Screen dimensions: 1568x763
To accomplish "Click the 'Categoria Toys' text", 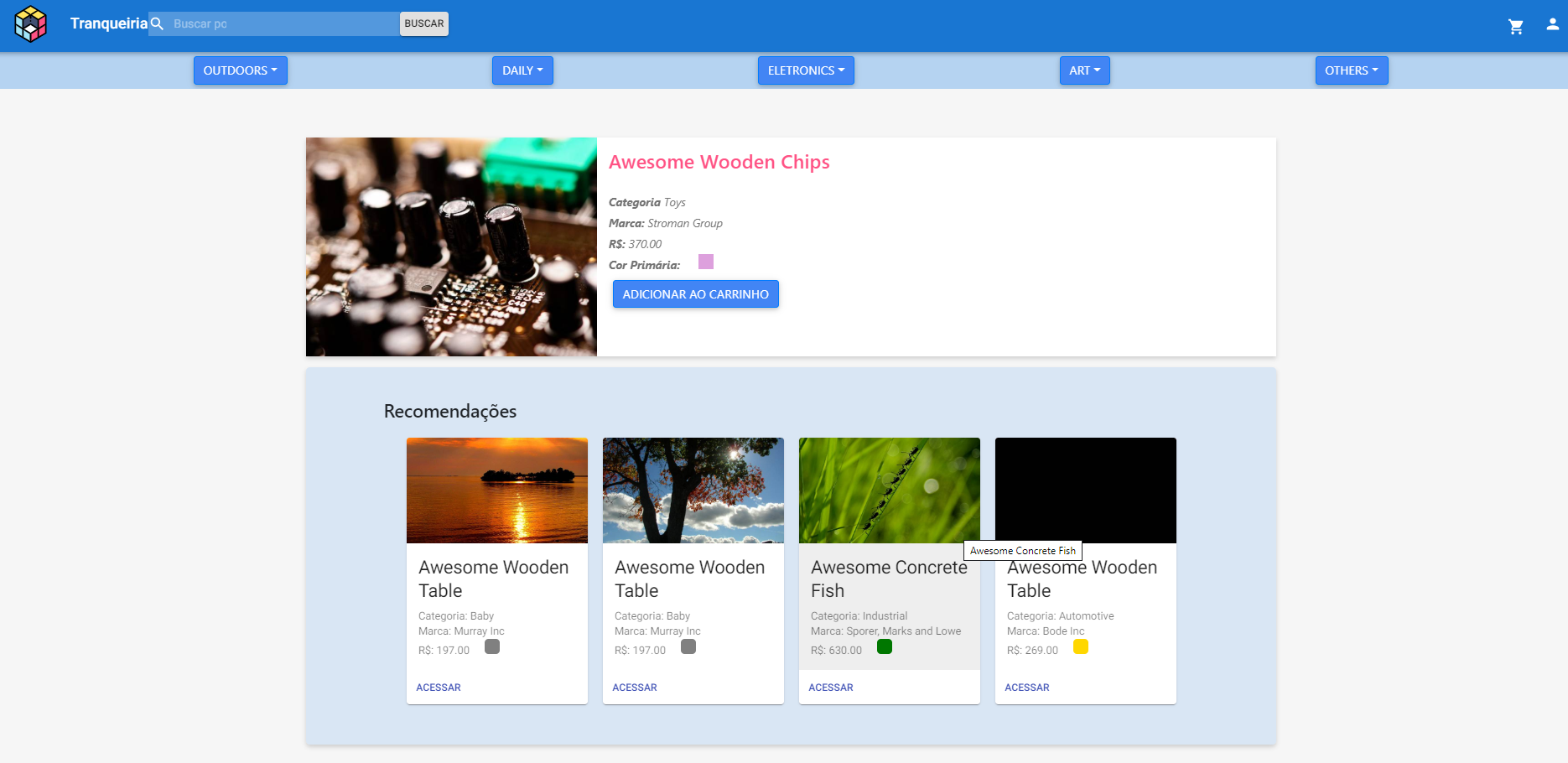I will point(647,202).
